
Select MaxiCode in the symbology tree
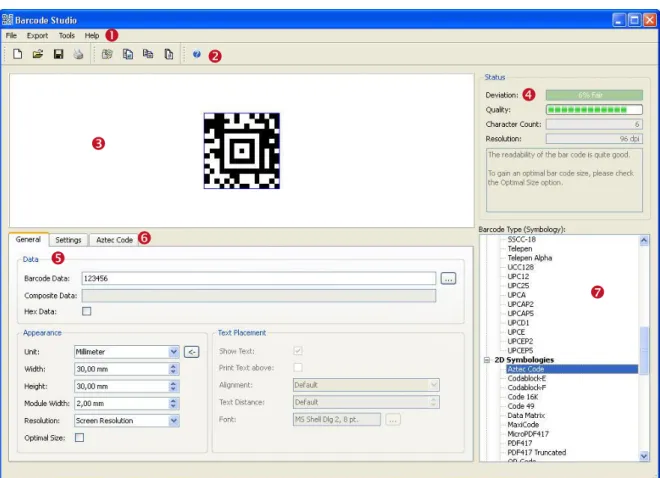tap(523, 425)
